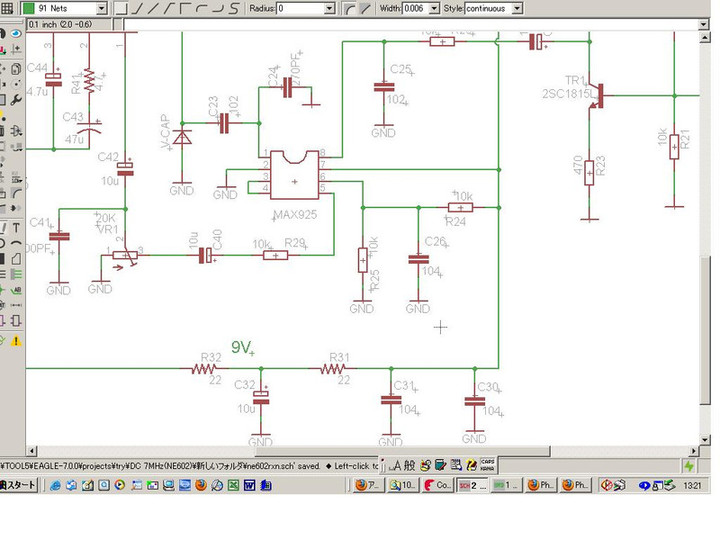Open the Style continuous dropdown
The image size is (720, 540).
516,8
